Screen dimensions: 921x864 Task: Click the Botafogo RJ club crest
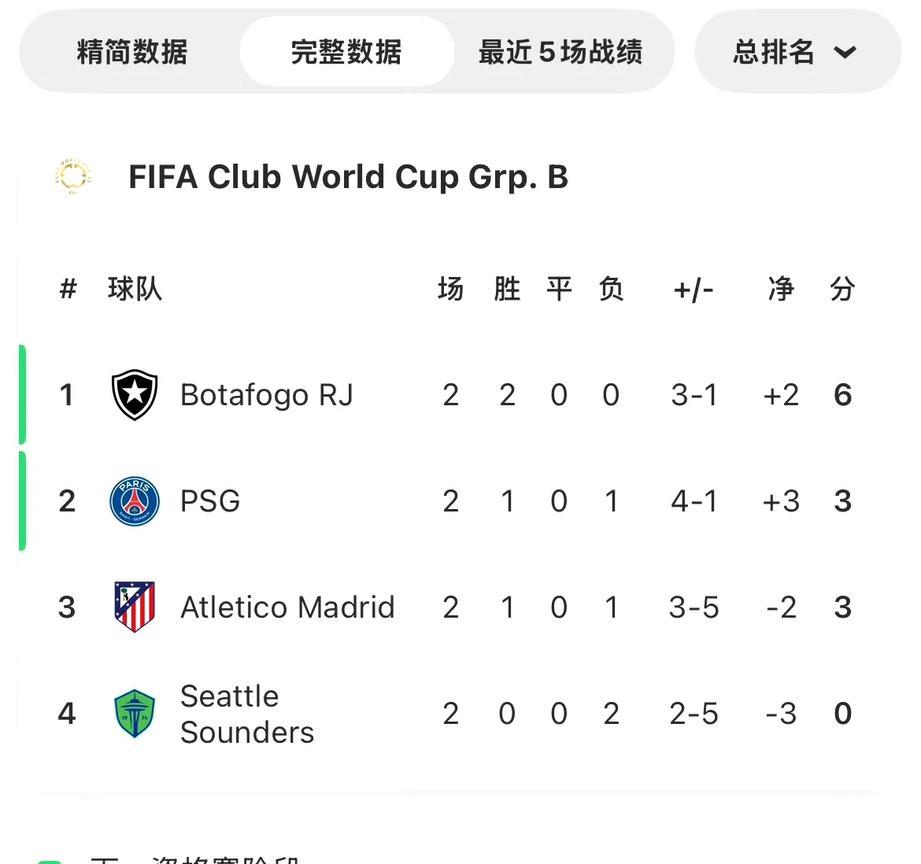(135, 395)
